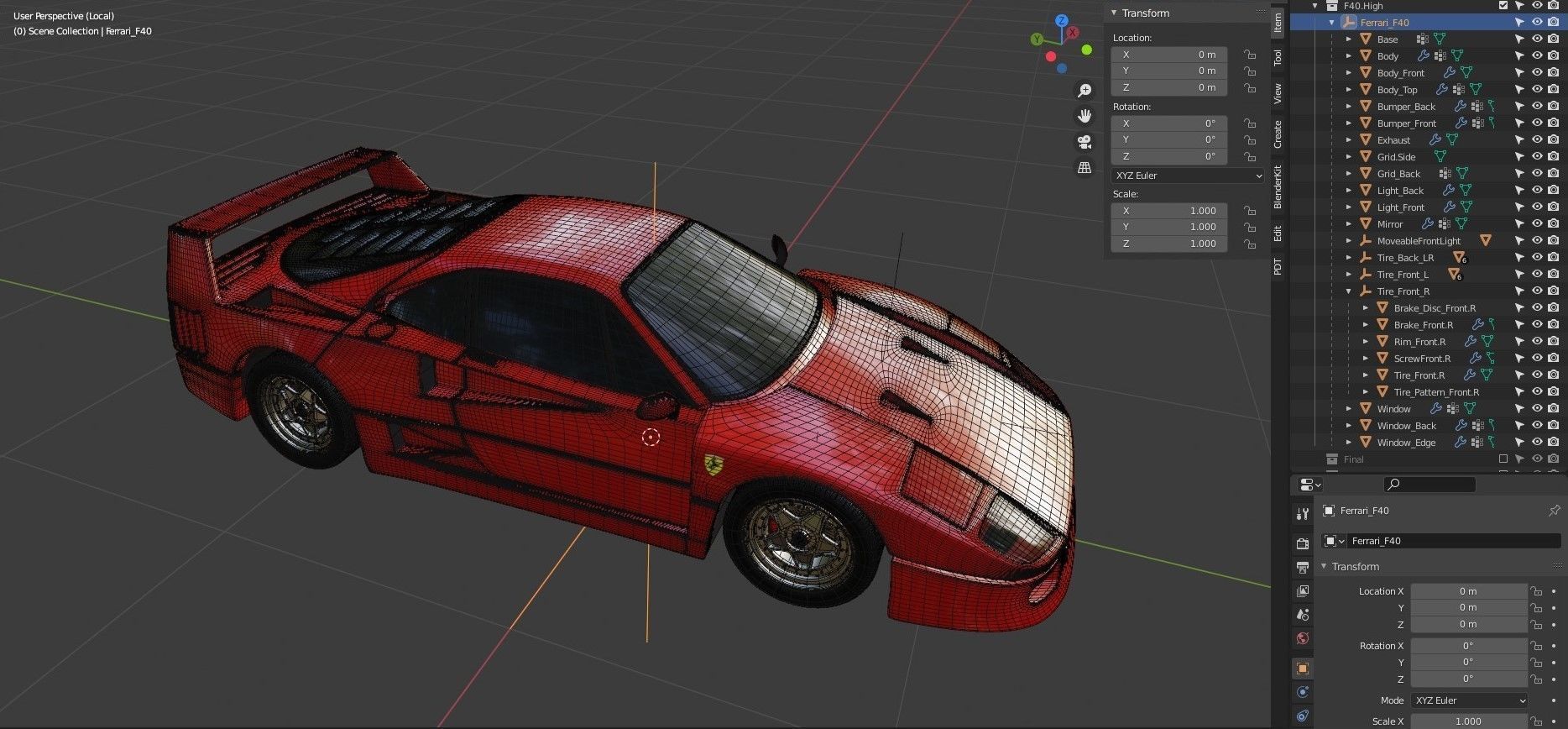Collapse the Ferrari_F40 hierarchy
The image size is (1568, 729).
tap(1332, 23)
